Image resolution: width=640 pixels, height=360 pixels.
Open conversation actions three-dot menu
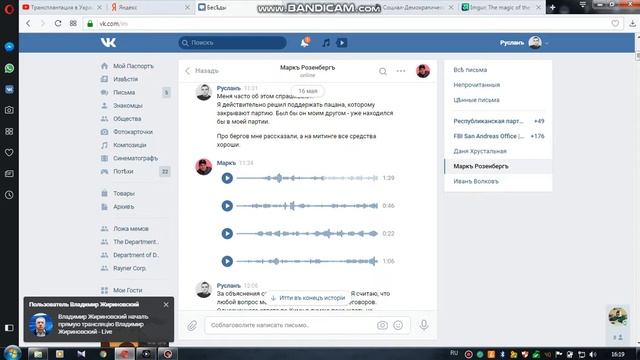click(x=401, y=71)
